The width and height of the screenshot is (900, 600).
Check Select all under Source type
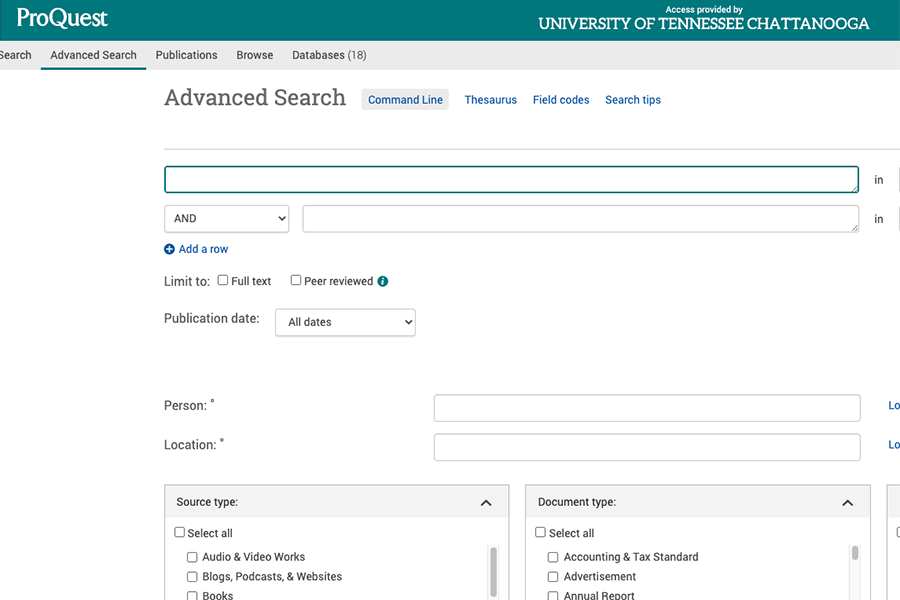[180, 532]
